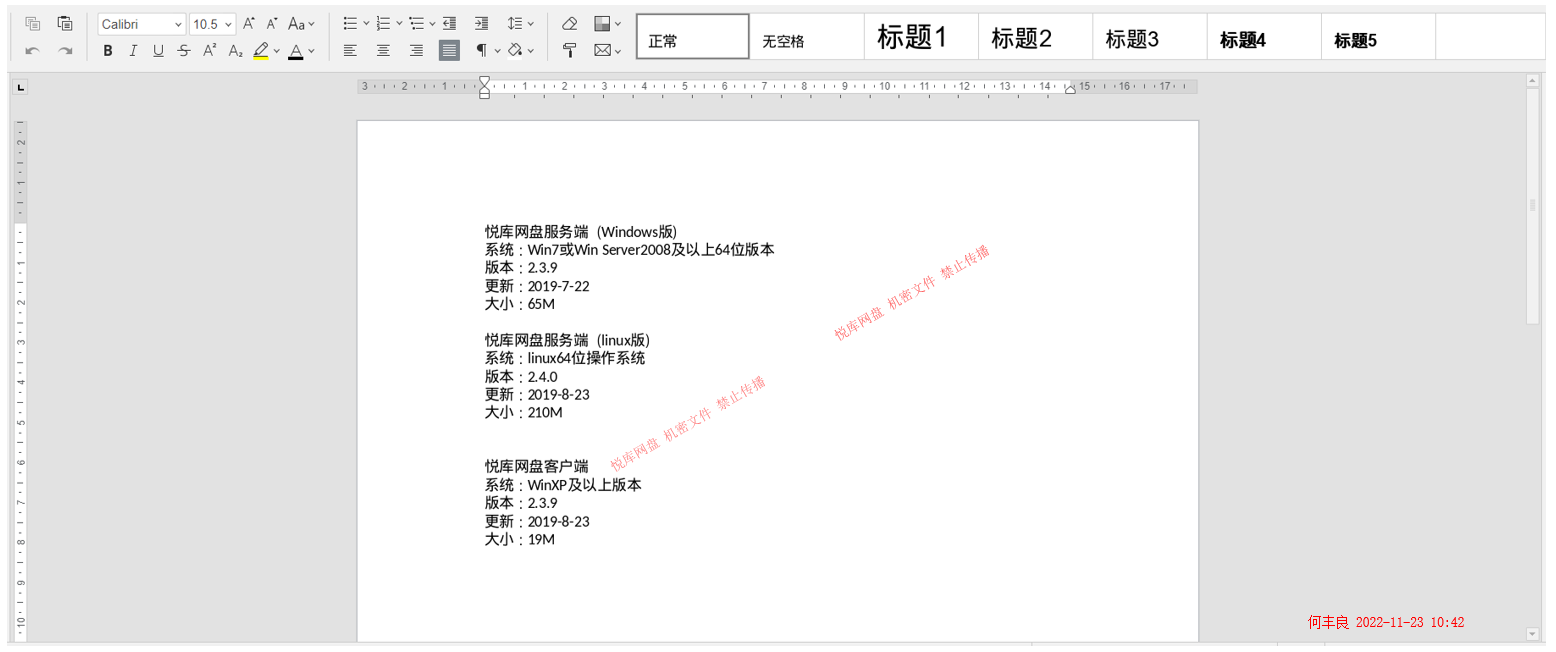
Task: Toggle bold formatting
Action: 108,50
